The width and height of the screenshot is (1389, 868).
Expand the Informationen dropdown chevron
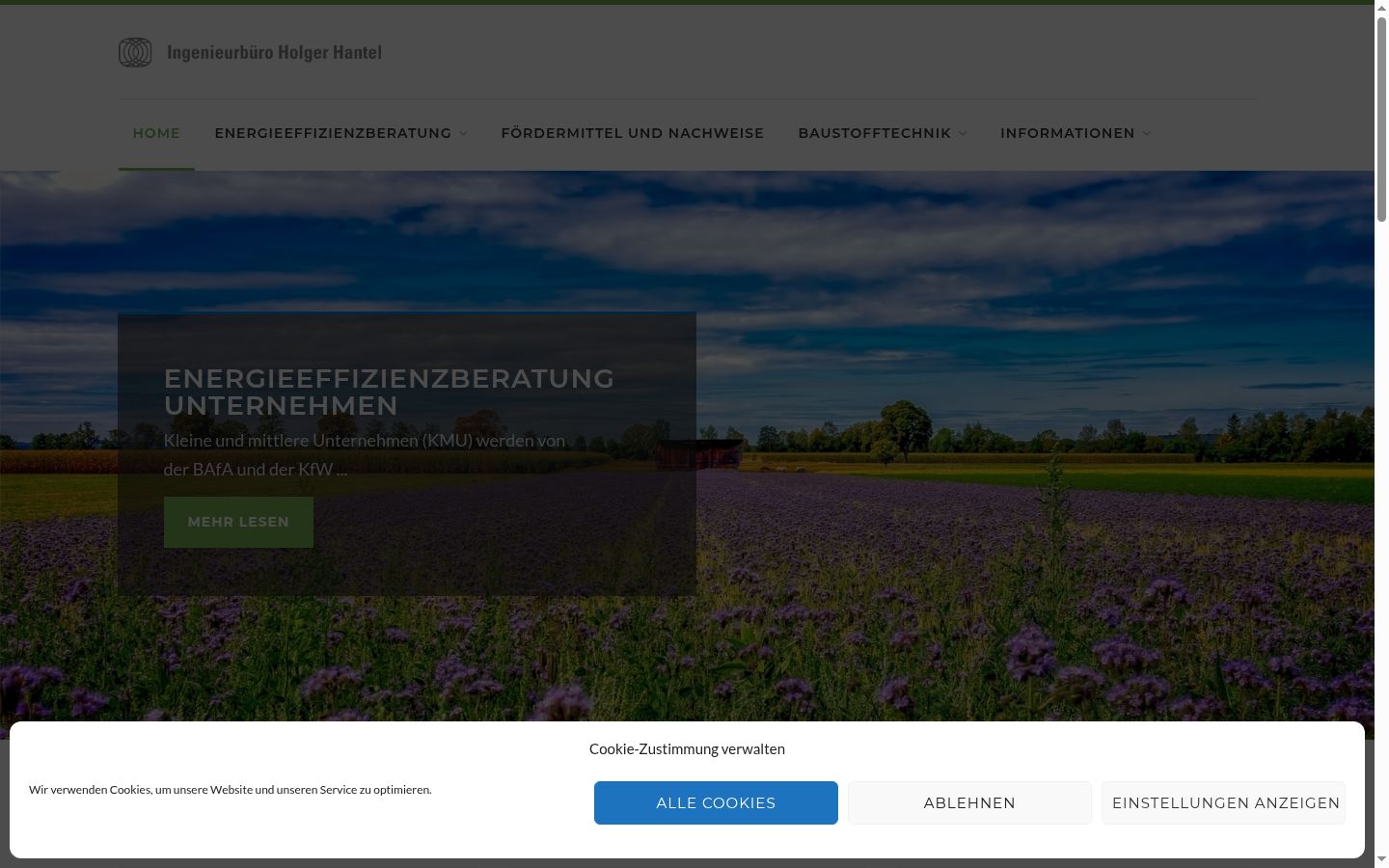(x=1147, y=133)
